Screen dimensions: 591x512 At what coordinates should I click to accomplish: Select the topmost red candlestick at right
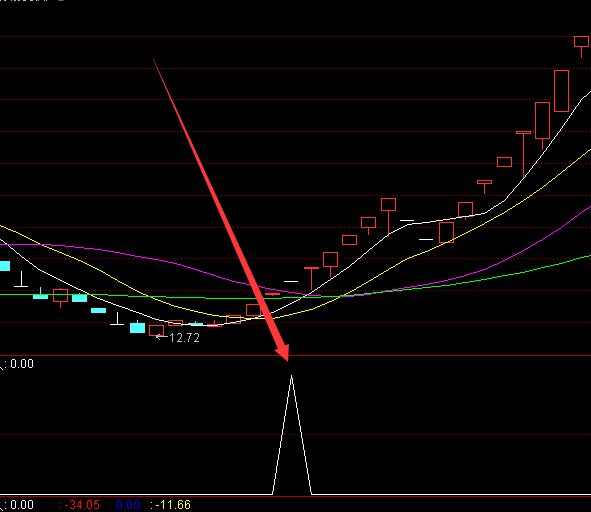pyautogui.click(x=581, y=41)
